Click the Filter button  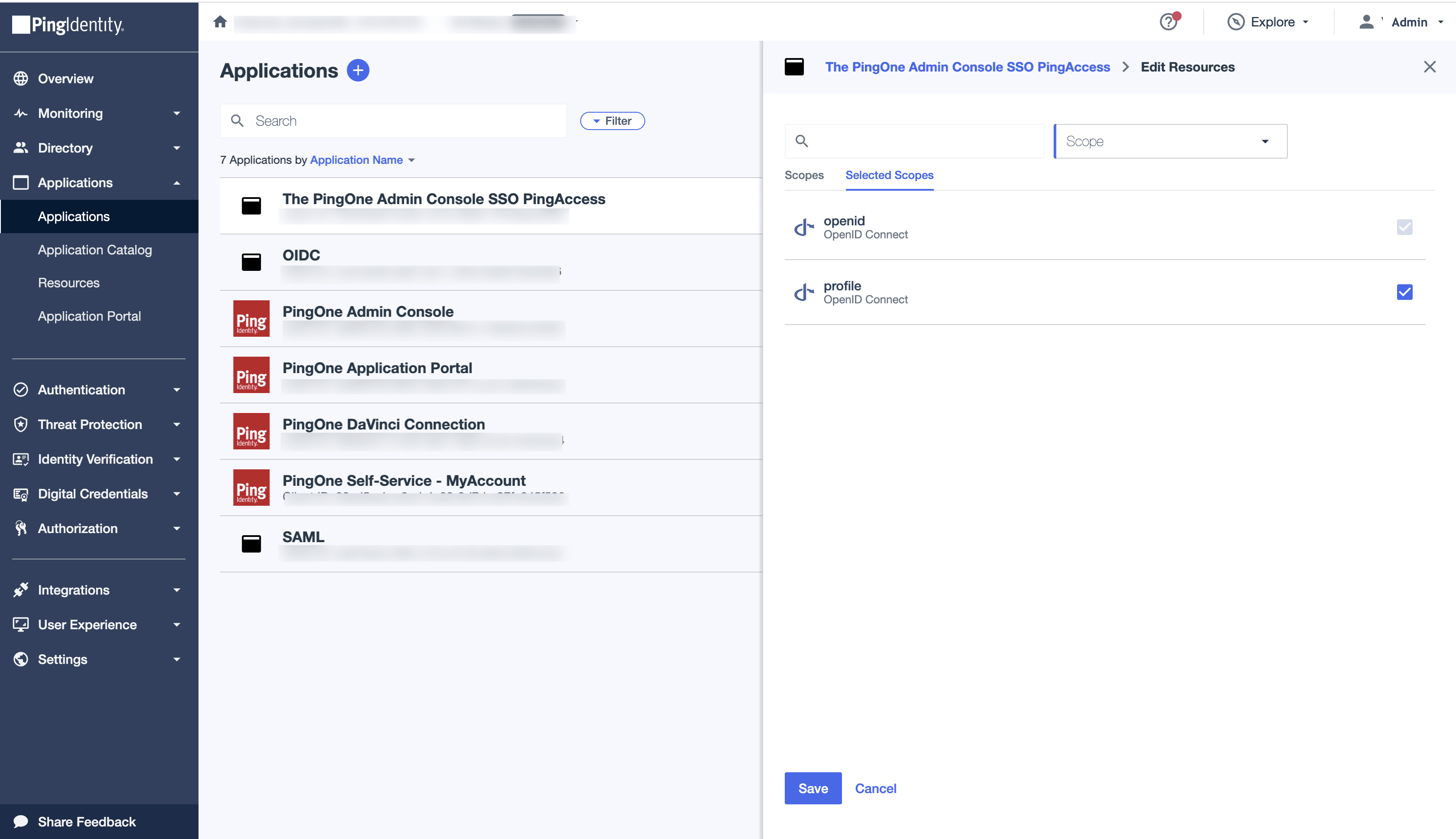(x=612, y=121)
